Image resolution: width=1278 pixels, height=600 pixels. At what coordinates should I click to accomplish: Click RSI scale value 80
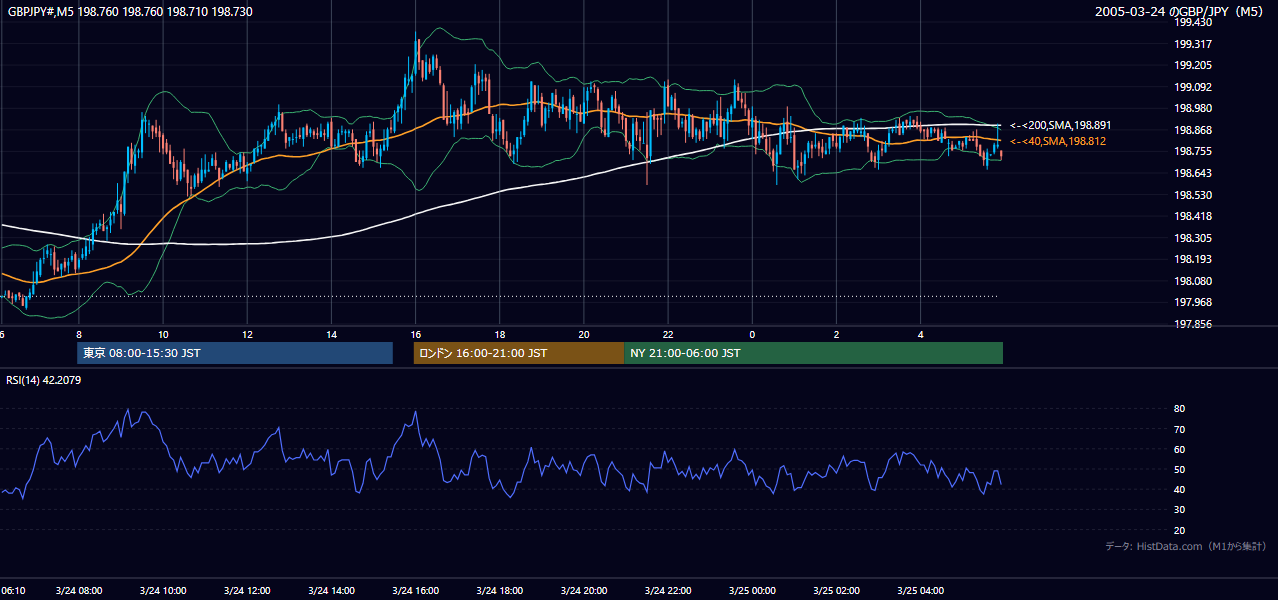click(1180, 409)
